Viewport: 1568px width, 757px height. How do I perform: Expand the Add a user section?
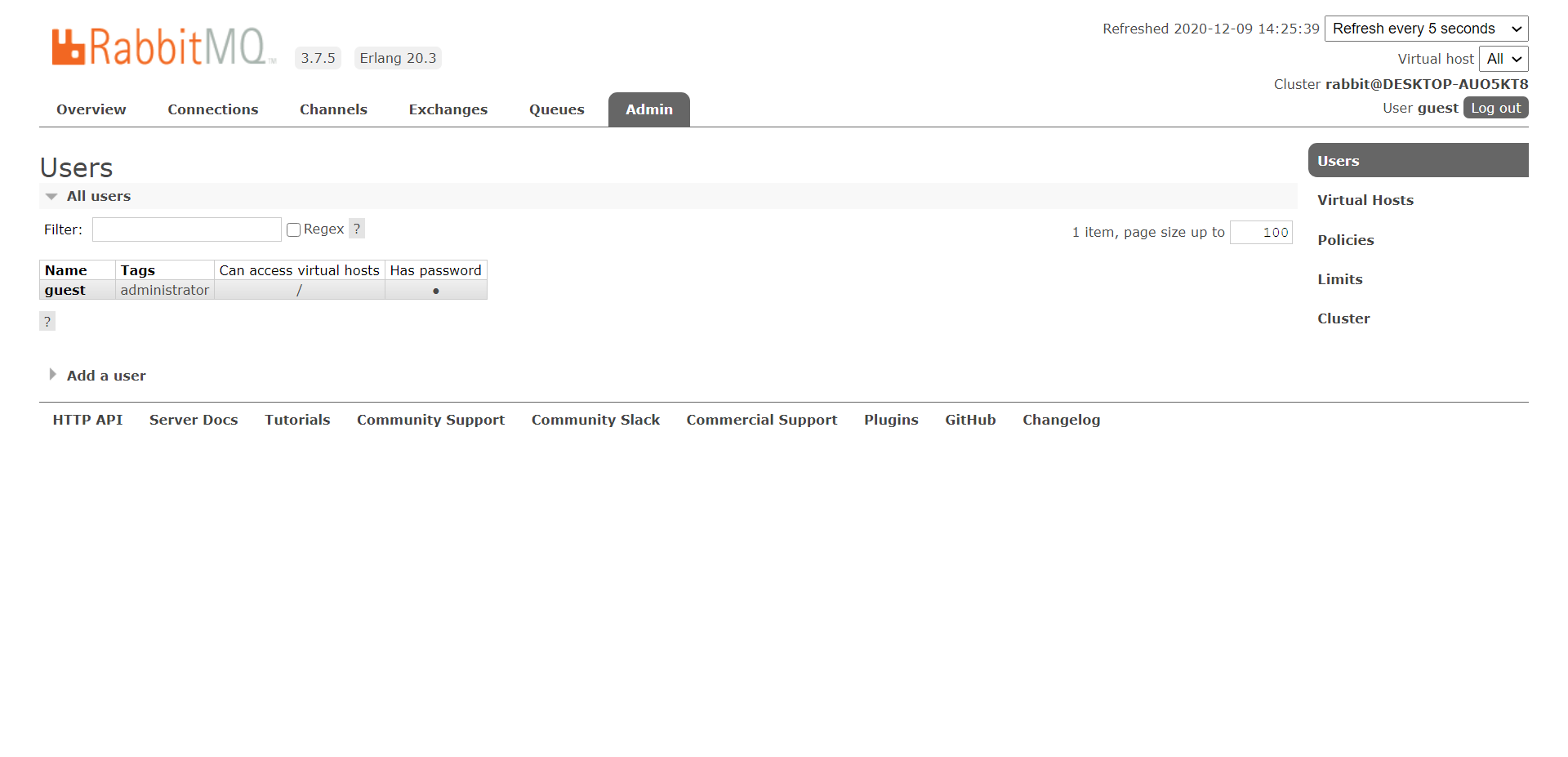pos(106,376)
